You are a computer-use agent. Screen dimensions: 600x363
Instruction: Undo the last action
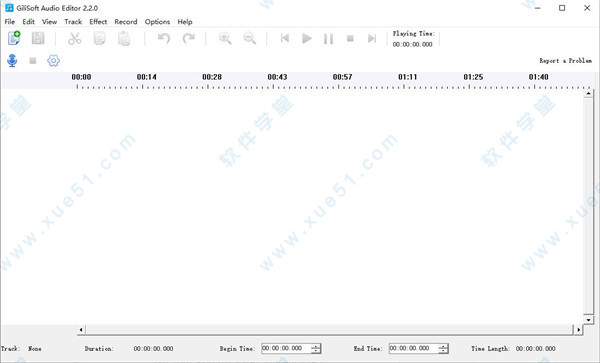pos(164,38)
